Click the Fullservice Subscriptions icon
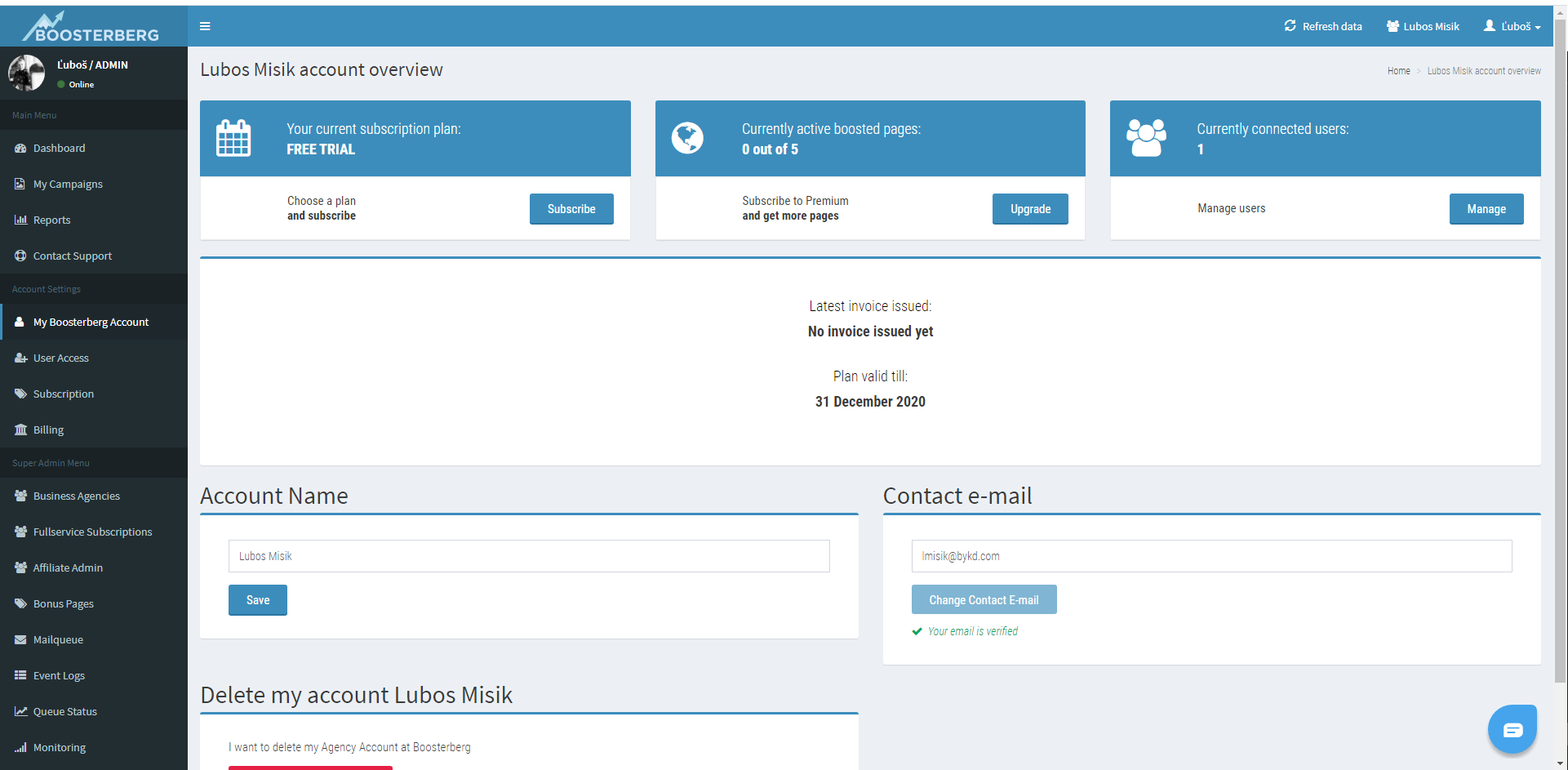Viewport: 1568px width, 770px height. (x=20, y=532)
